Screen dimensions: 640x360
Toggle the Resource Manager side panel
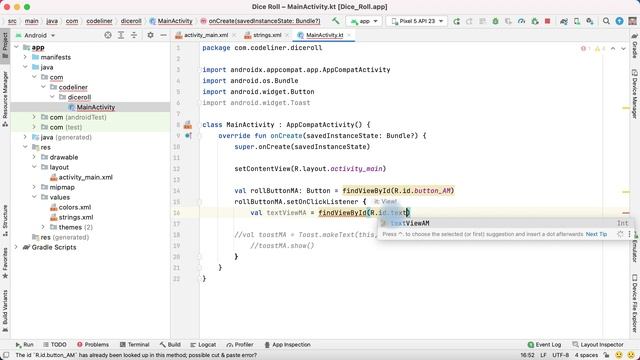[x=5, y=98]
